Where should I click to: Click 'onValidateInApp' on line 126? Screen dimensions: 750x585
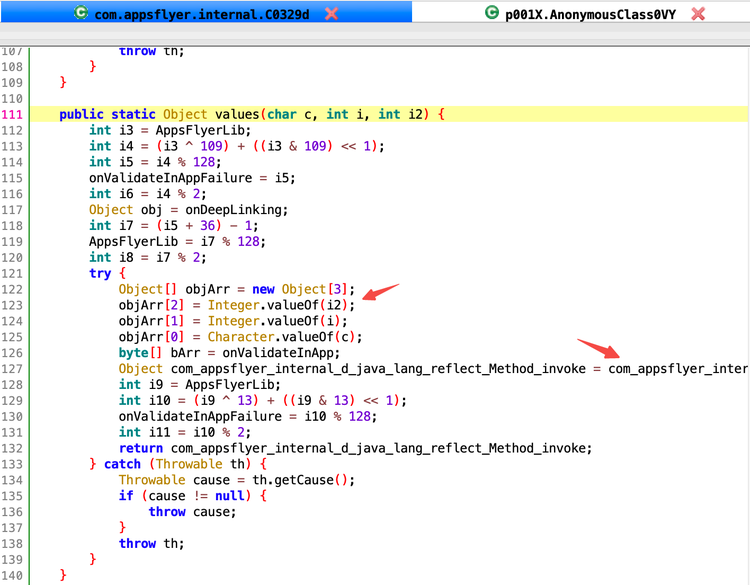tap(277, 353)
